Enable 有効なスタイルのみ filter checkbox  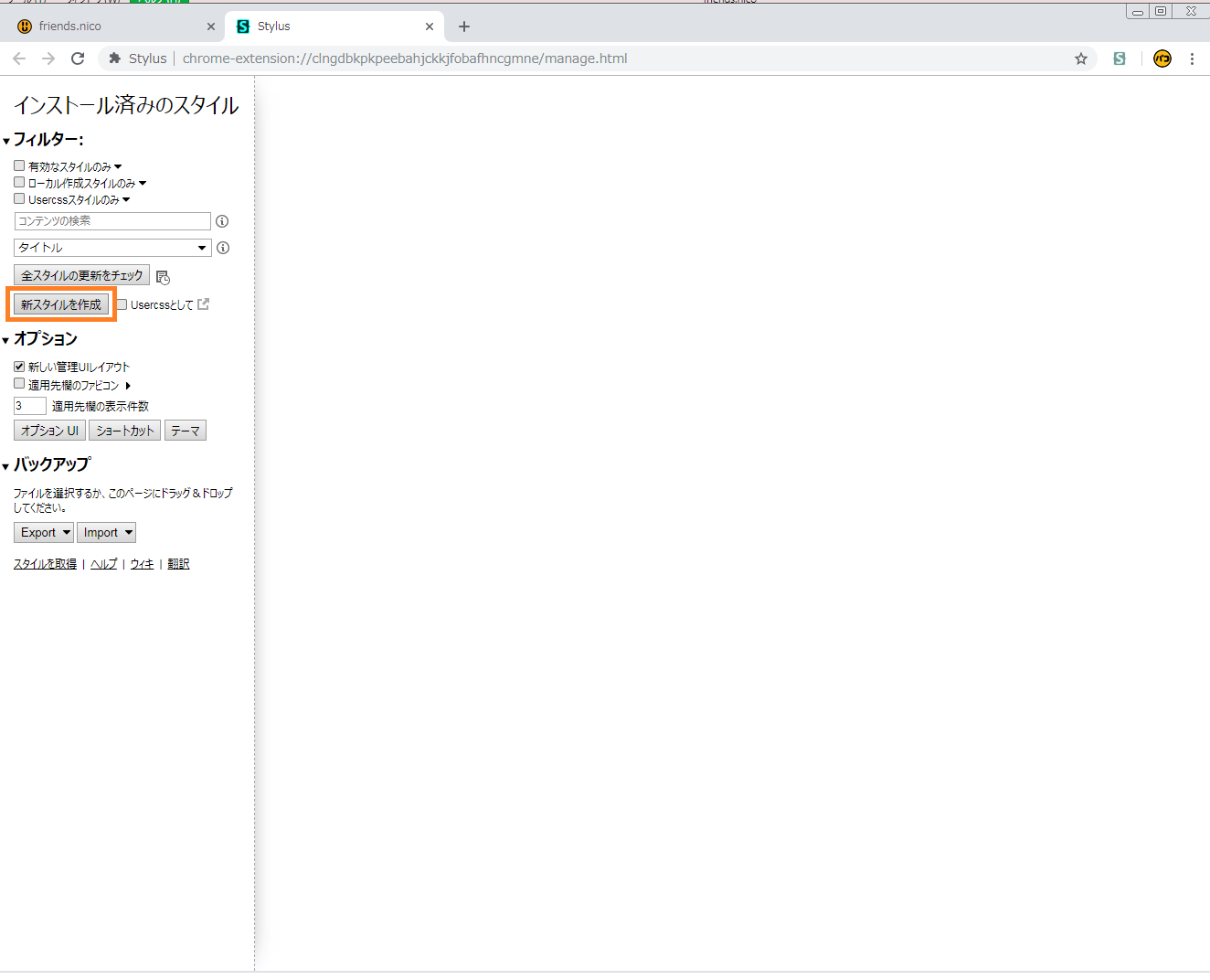[19, 165]
